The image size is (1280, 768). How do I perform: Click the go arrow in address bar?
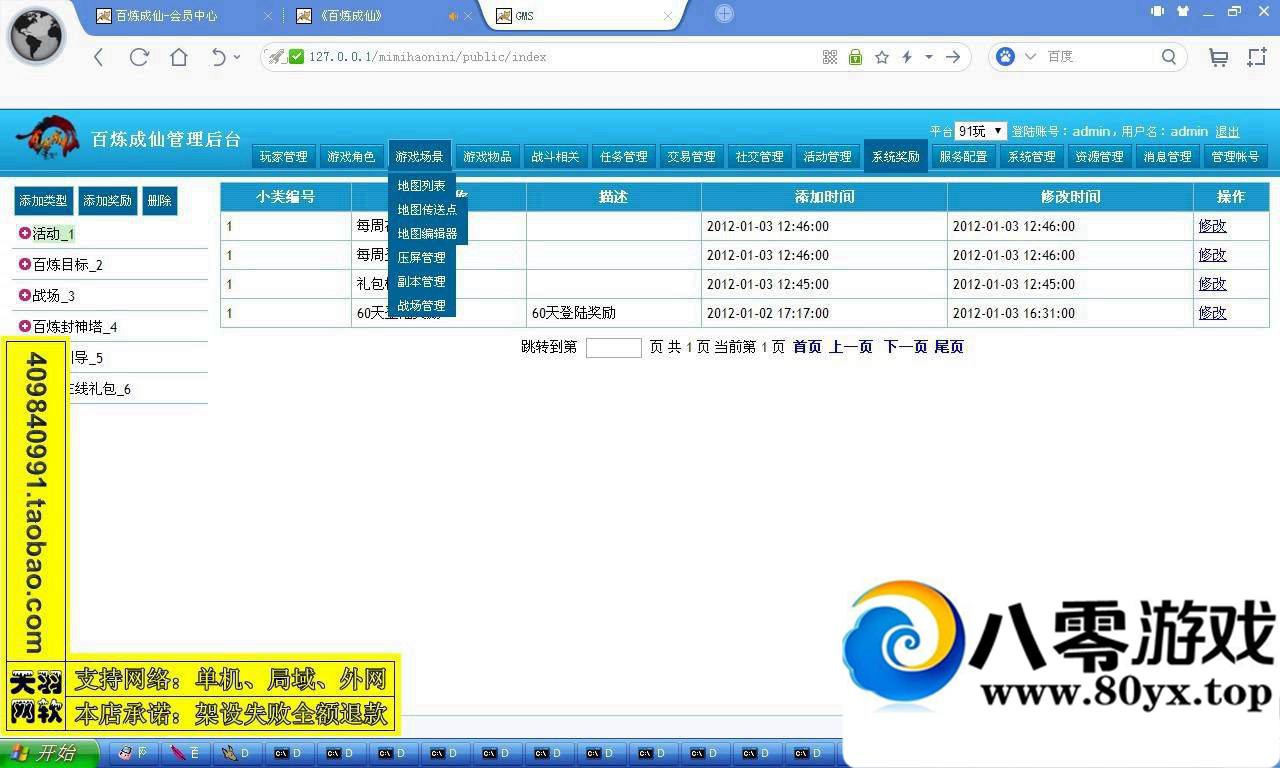coord(953,57)
